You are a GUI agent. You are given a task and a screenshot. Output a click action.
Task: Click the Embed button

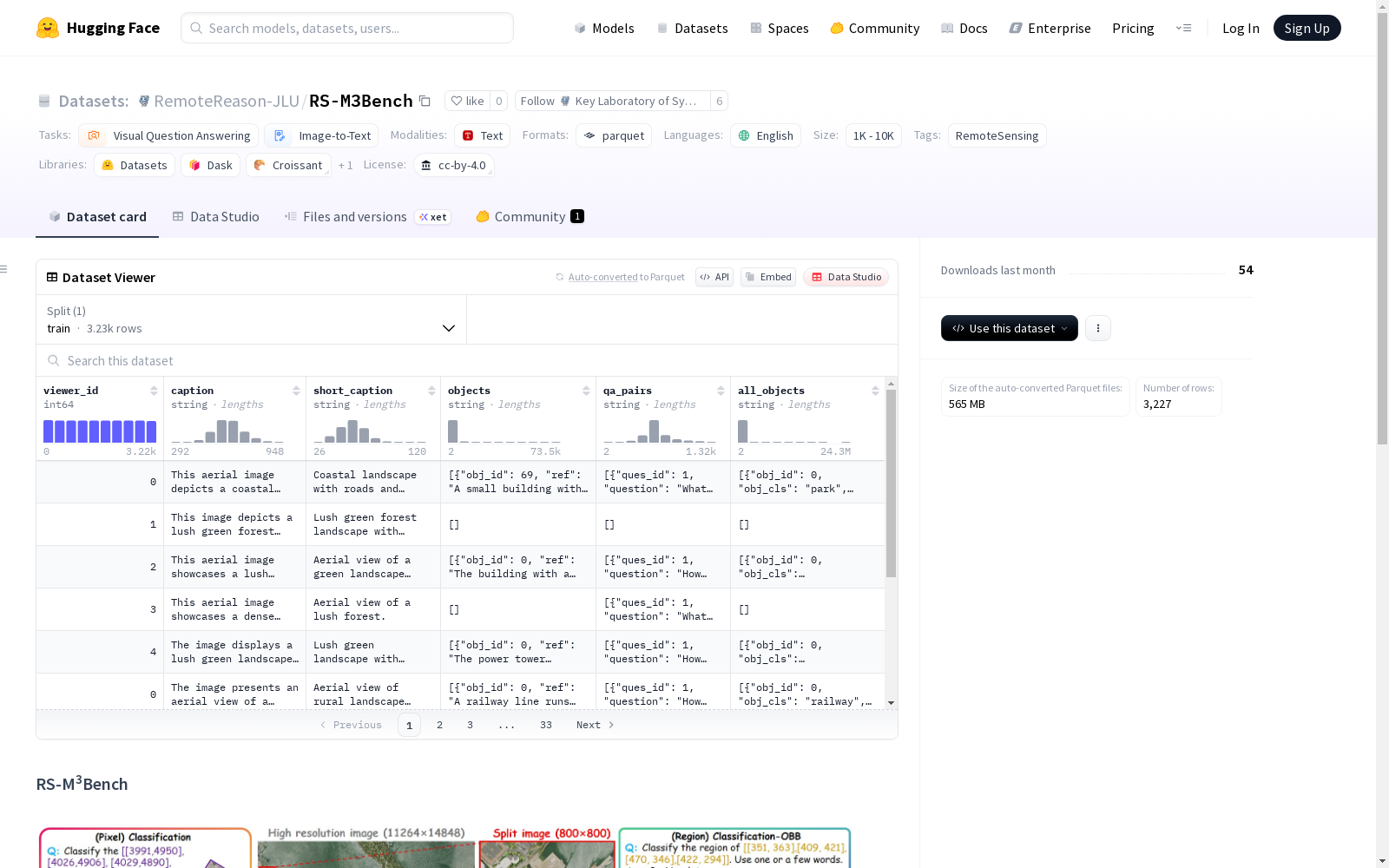click(x=768, y=277)
